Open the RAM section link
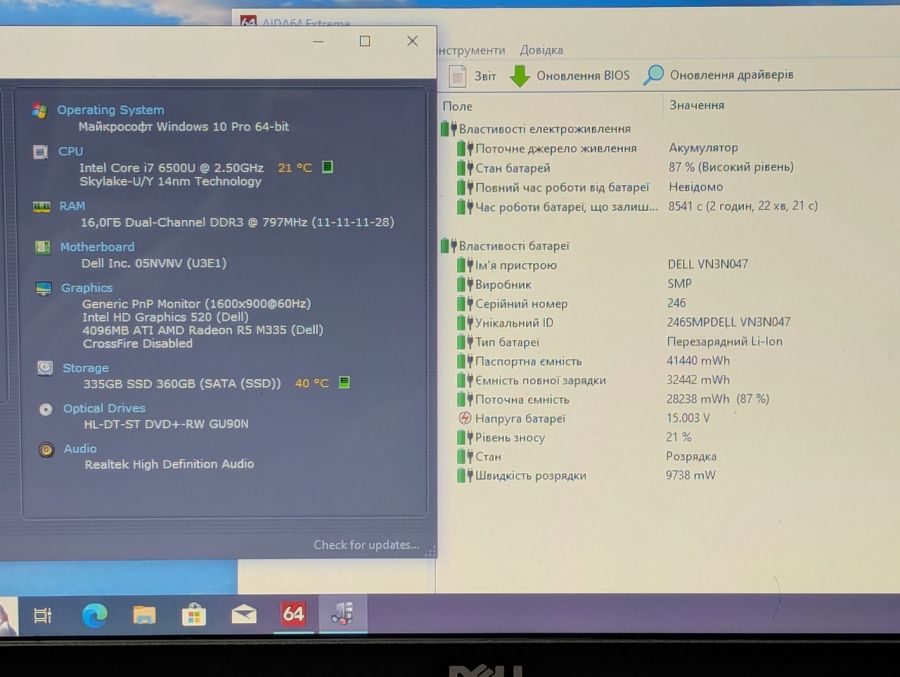This screenshot has height=677, width=900. [x=72, y=206]
